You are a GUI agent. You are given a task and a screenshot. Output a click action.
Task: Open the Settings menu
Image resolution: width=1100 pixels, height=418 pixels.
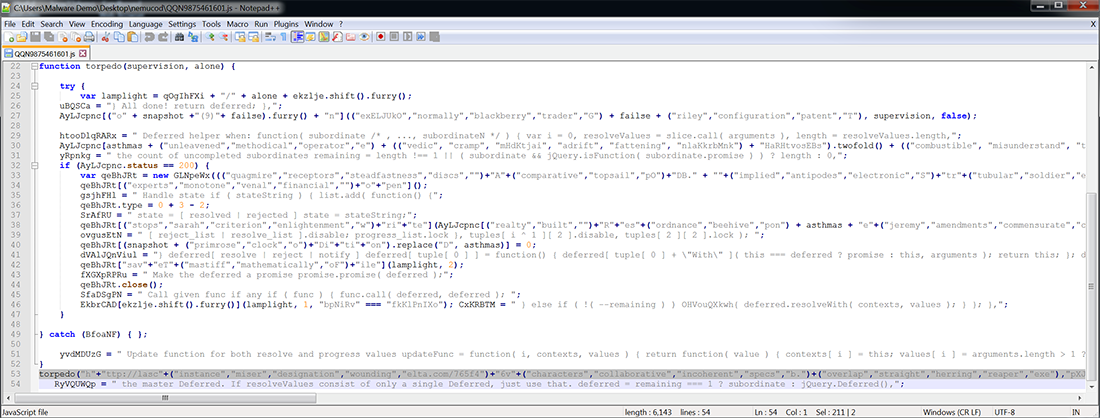point(182,24)
